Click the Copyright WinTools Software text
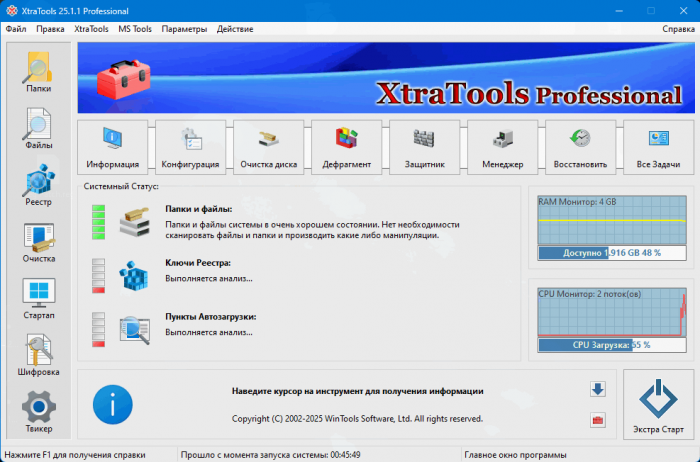 coord(357,419)
